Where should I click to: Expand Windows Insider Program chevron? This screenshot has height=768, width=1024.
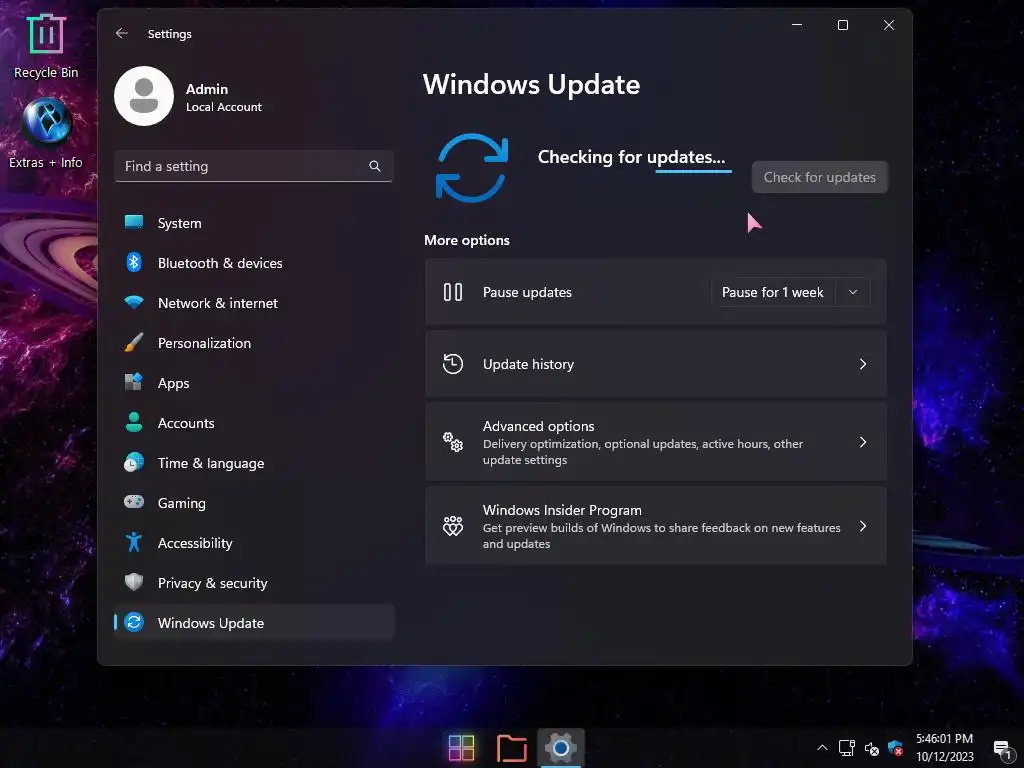(x=863, y=526)
